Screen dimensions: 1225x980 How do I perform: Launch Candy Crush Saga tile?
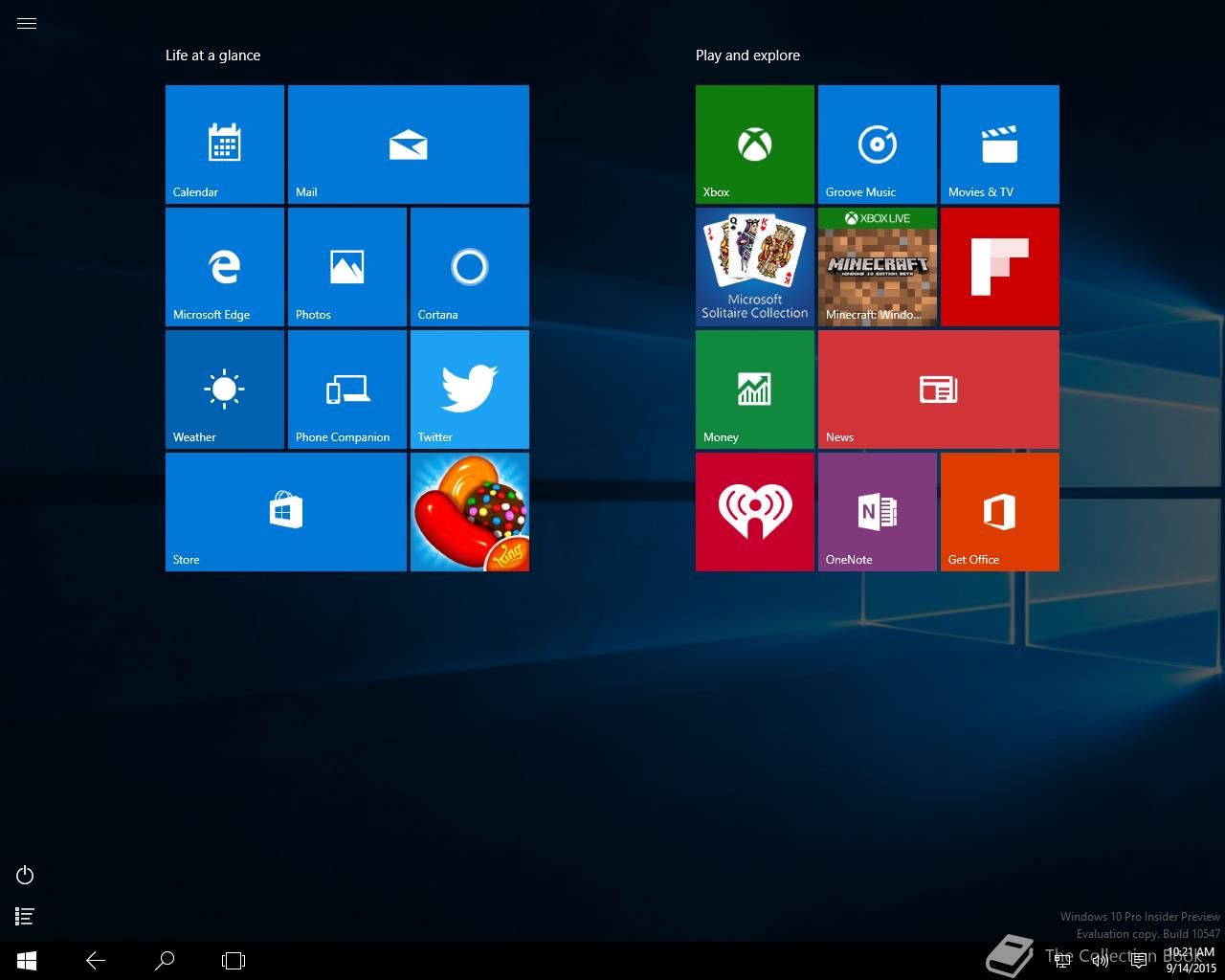click(x=470, y=512)
